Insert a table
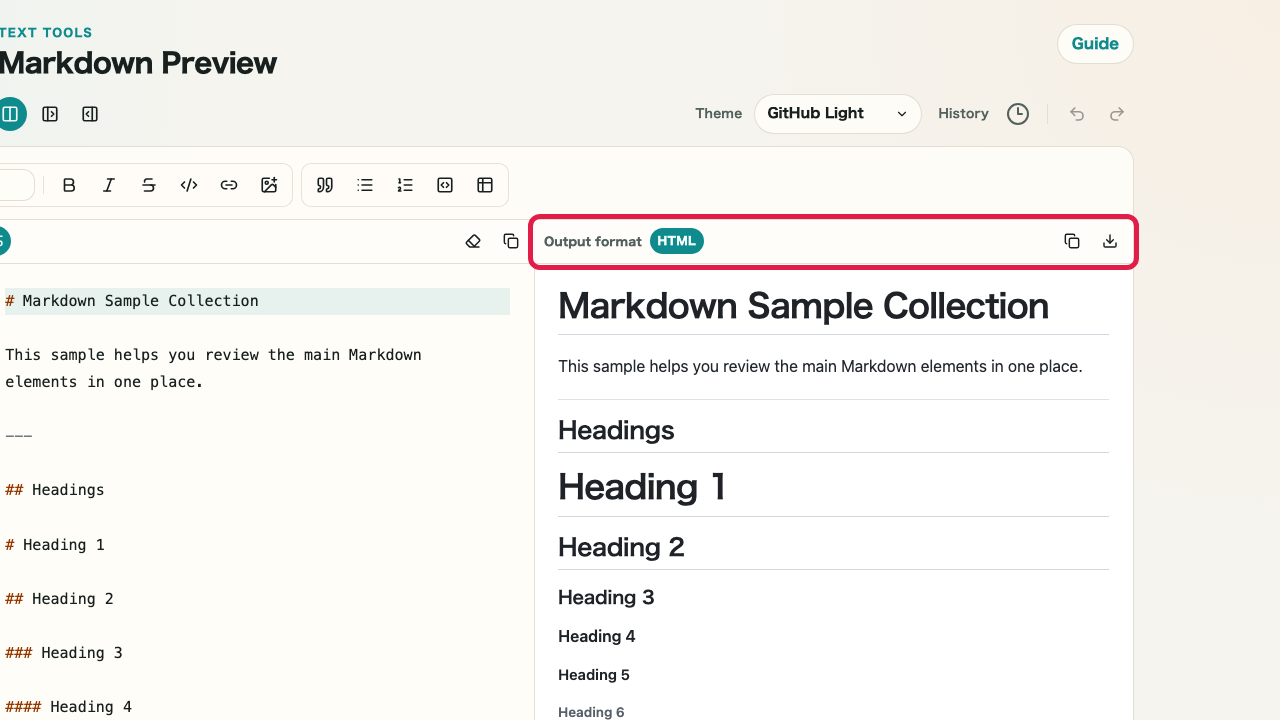The height and width of the screenshot is (720, 1280). pos(485,185)
